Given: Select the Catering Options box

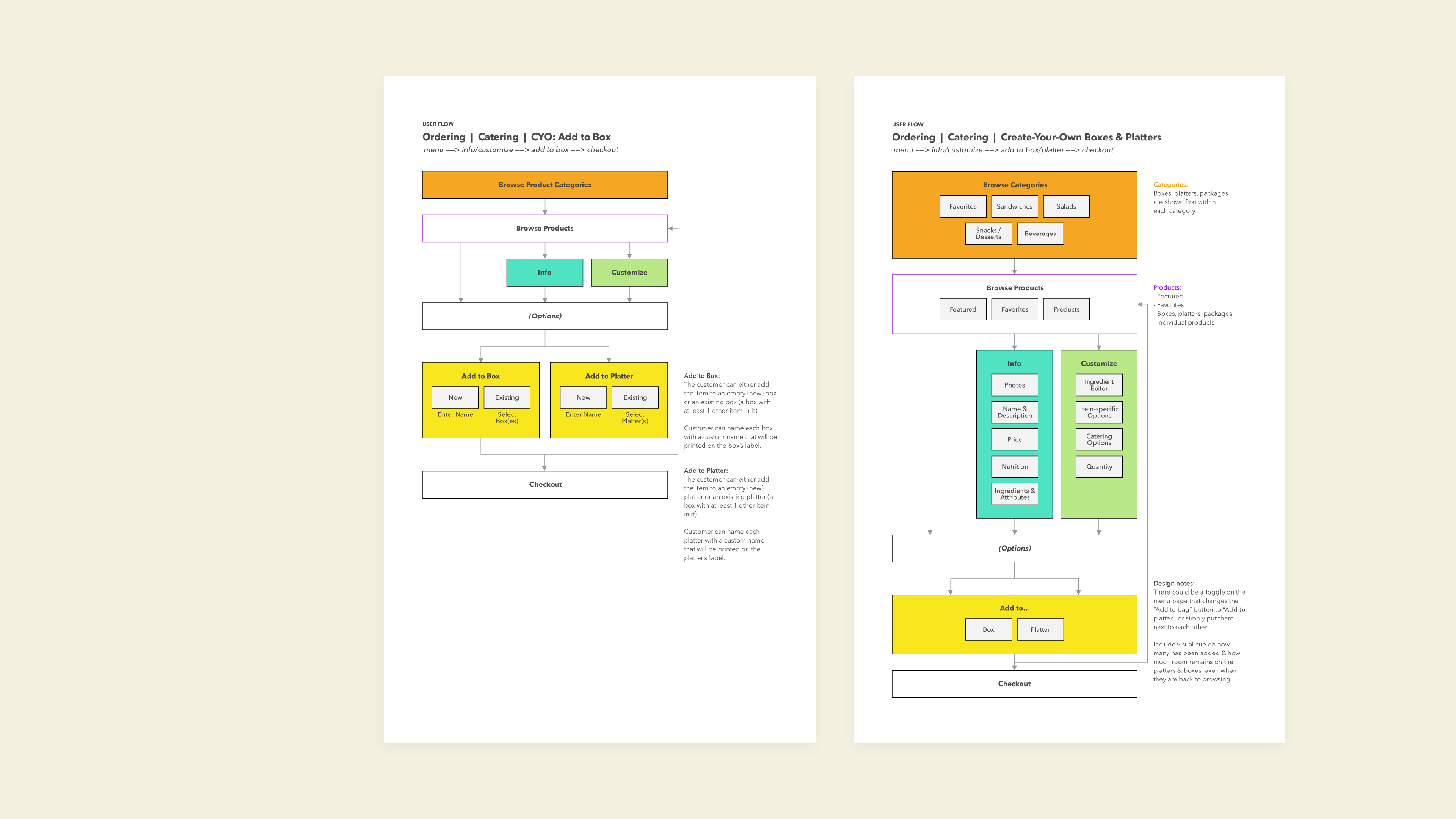Looking at the screenshot, I should [1099, 439].
